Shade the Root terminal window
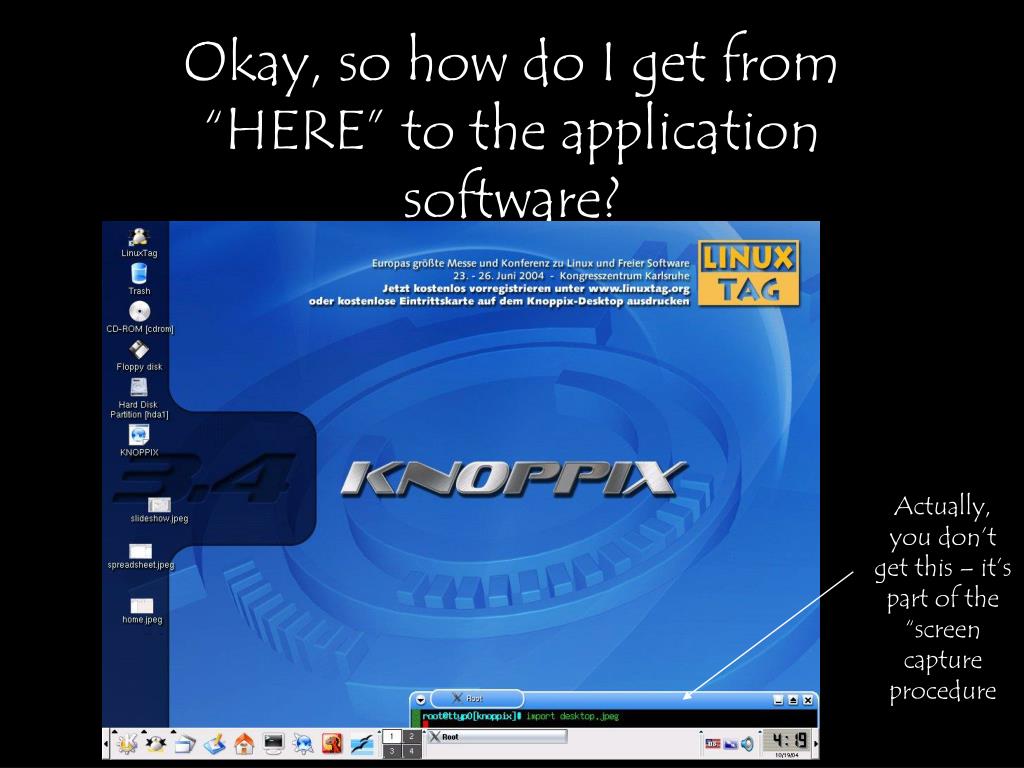Viewport: 1024px width, 768px height. [793, 700]
